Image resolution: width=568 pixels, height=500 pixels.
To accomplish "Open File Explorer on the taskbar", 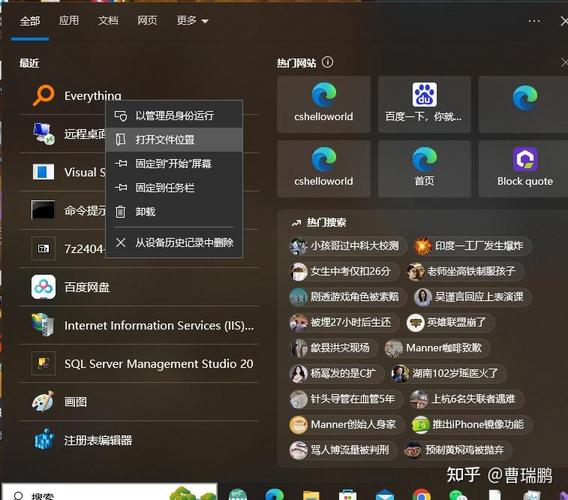I will (x=311, y=495).
